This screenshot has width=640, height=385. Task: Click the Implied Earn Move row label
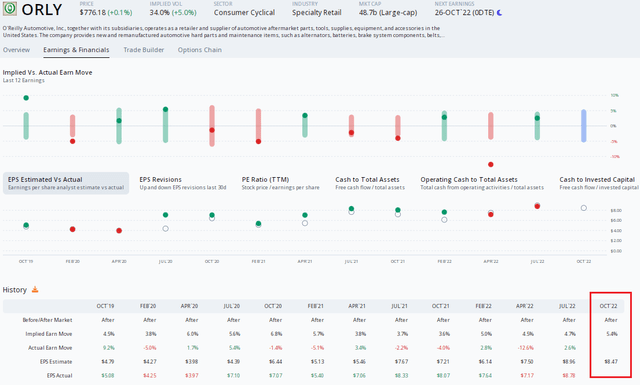tap(49, 334)
